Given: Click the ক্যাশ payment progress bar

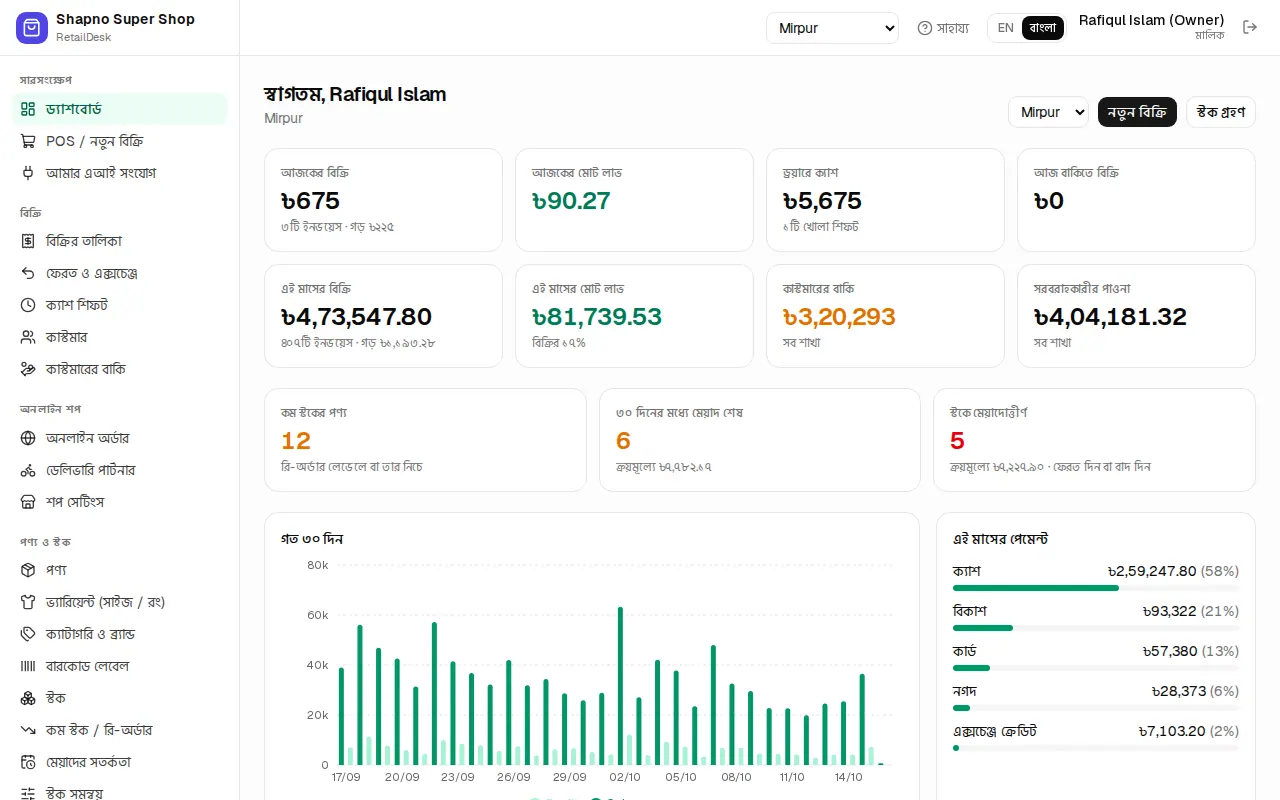Looking at the screenshot, I should [1096, 588].
